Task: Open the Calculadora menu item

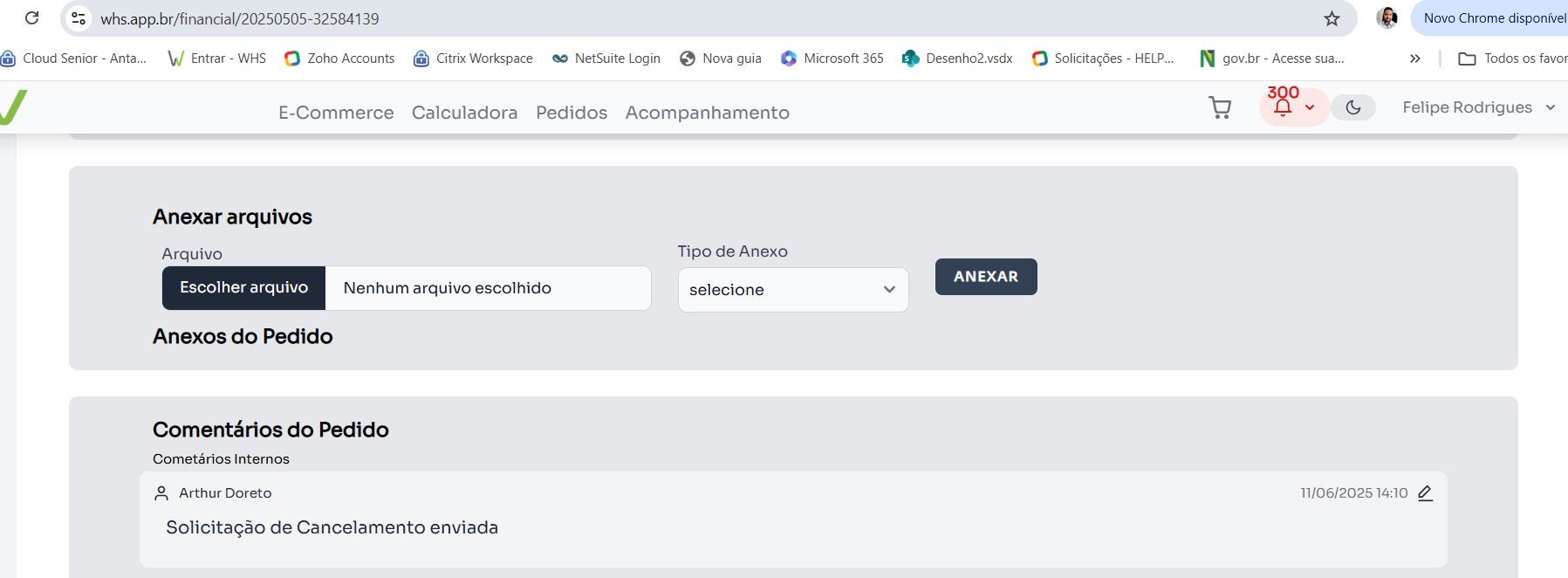Action: 464,113
